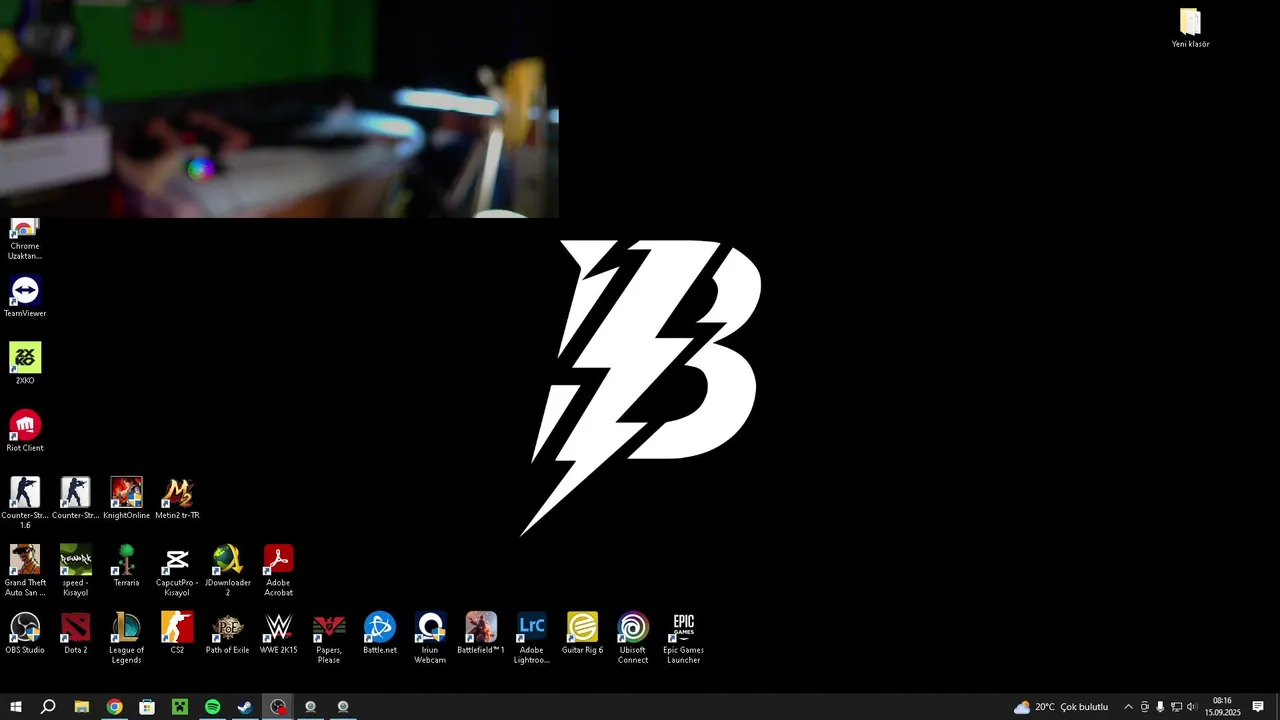Screen dimensions: 1280x720
Task: Click the Meet Now camera tray icon
Action: (1145, 707)
